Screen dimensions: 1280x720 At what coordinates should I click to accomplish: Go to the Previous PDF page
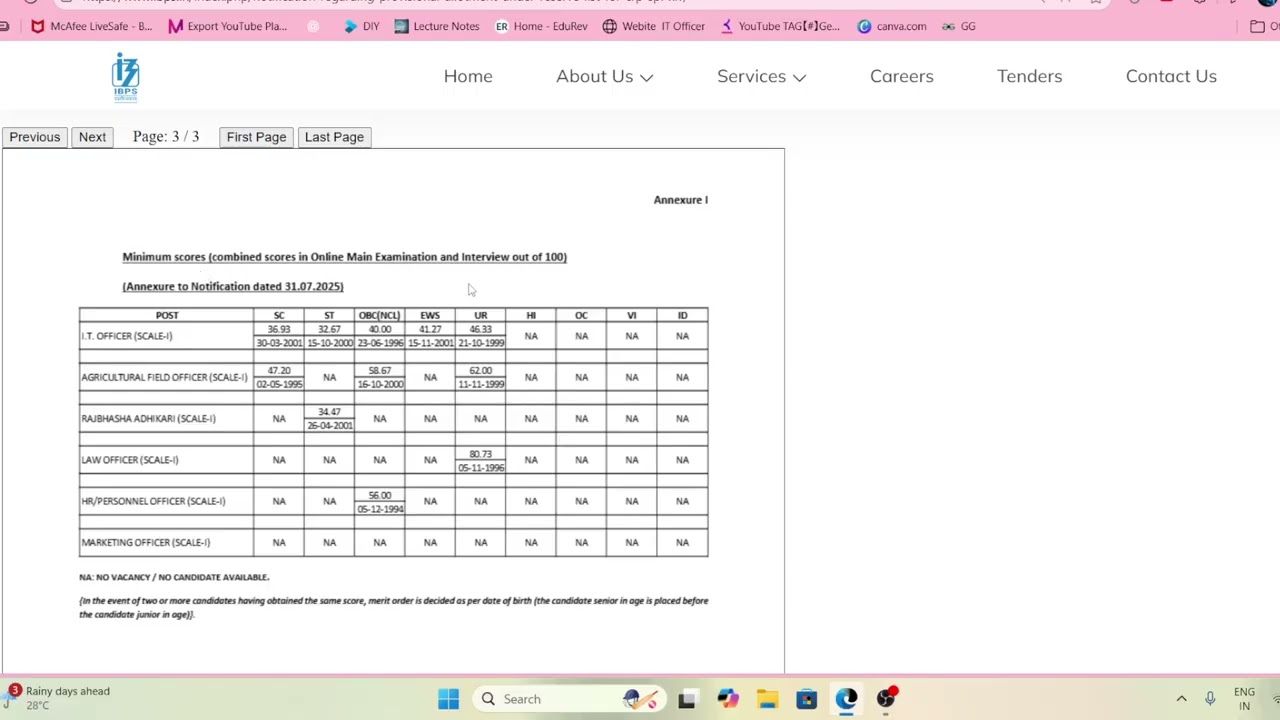tap(35, 137)
